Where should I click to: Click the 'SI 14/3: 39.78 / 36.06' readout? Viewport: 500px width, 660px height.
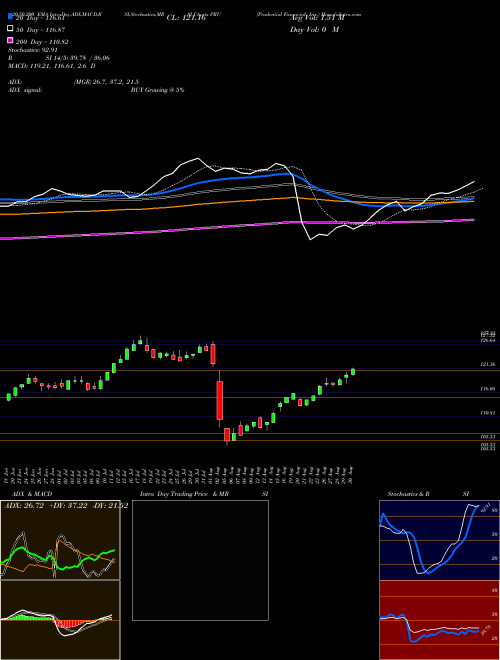(x=78, y=58)
